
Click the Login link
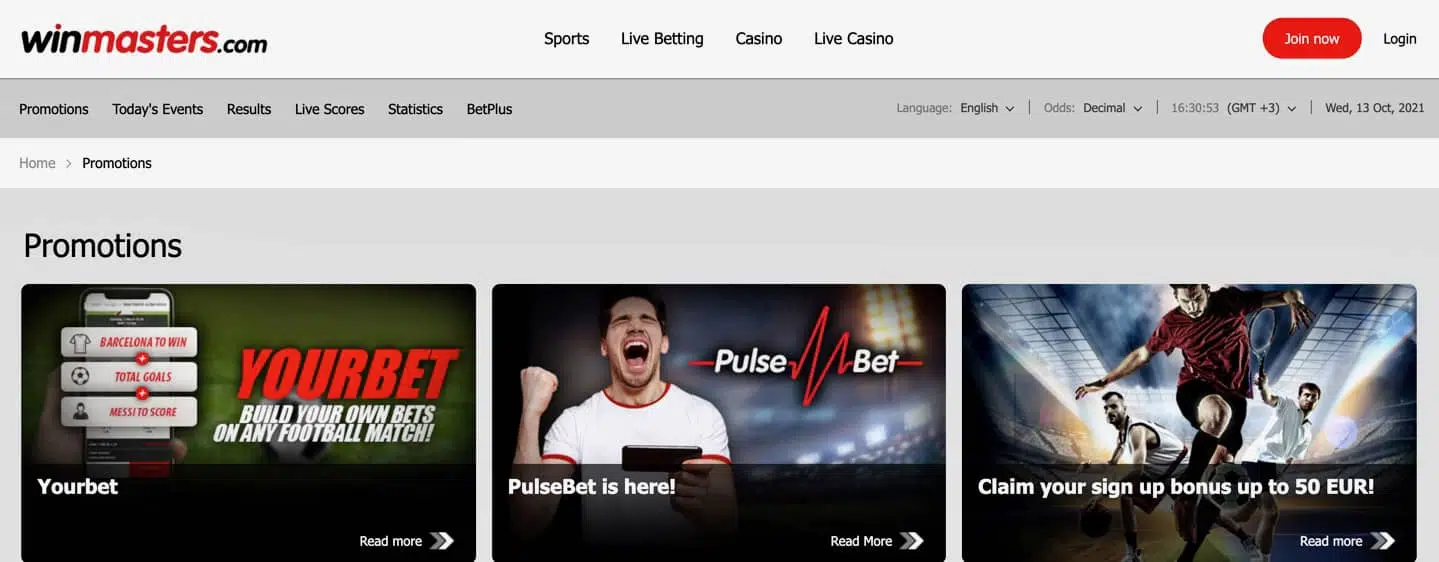coord(1399,39)
